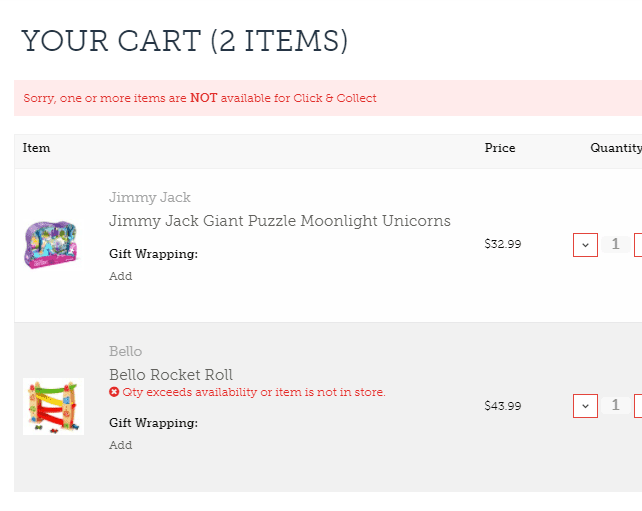
Task: Open the Moonlight Unicorns puzzle thumbnail
Action: (50, 244)
